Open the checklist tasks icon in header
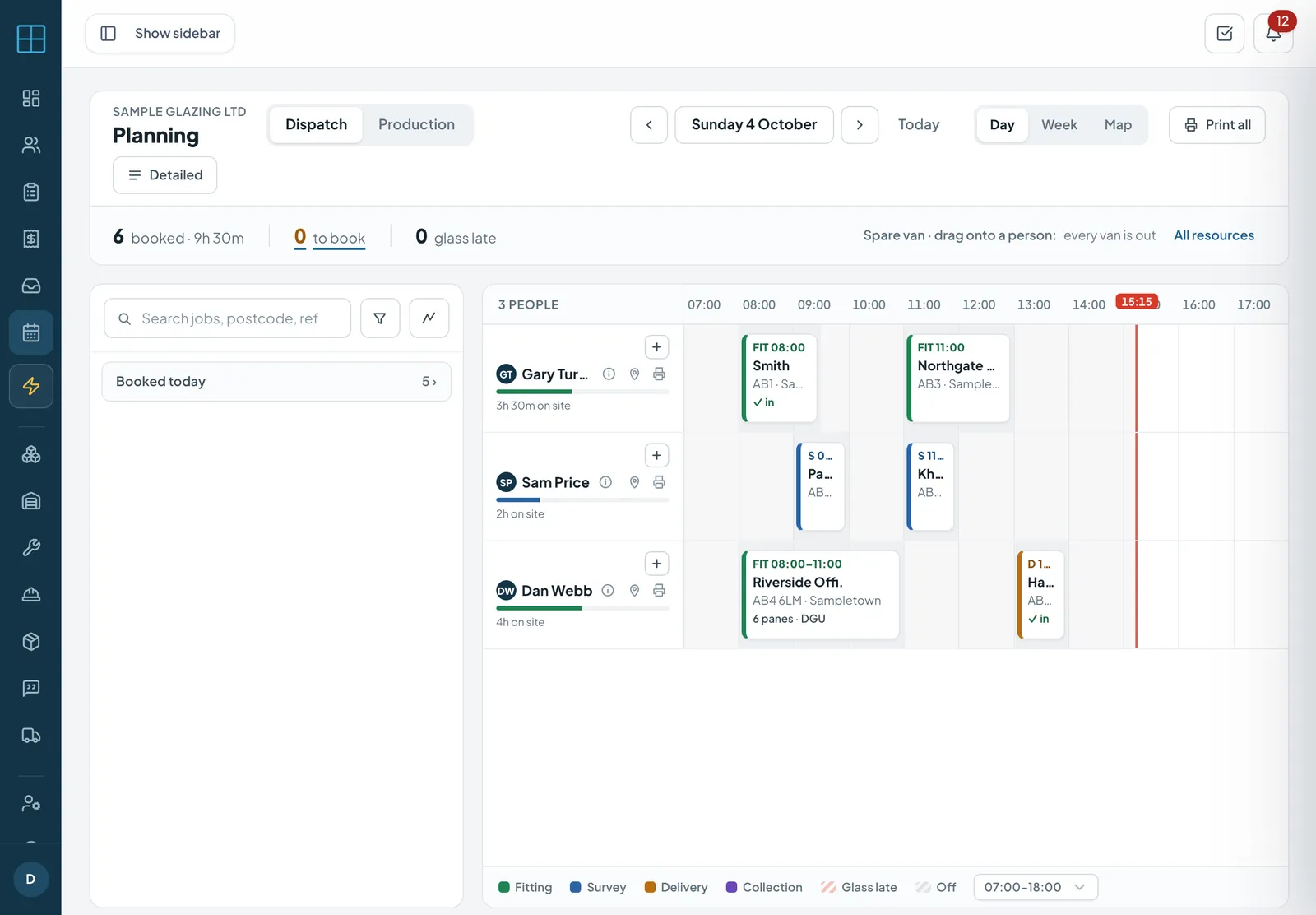This screenshot has width=1316, height=915. 1224,34
